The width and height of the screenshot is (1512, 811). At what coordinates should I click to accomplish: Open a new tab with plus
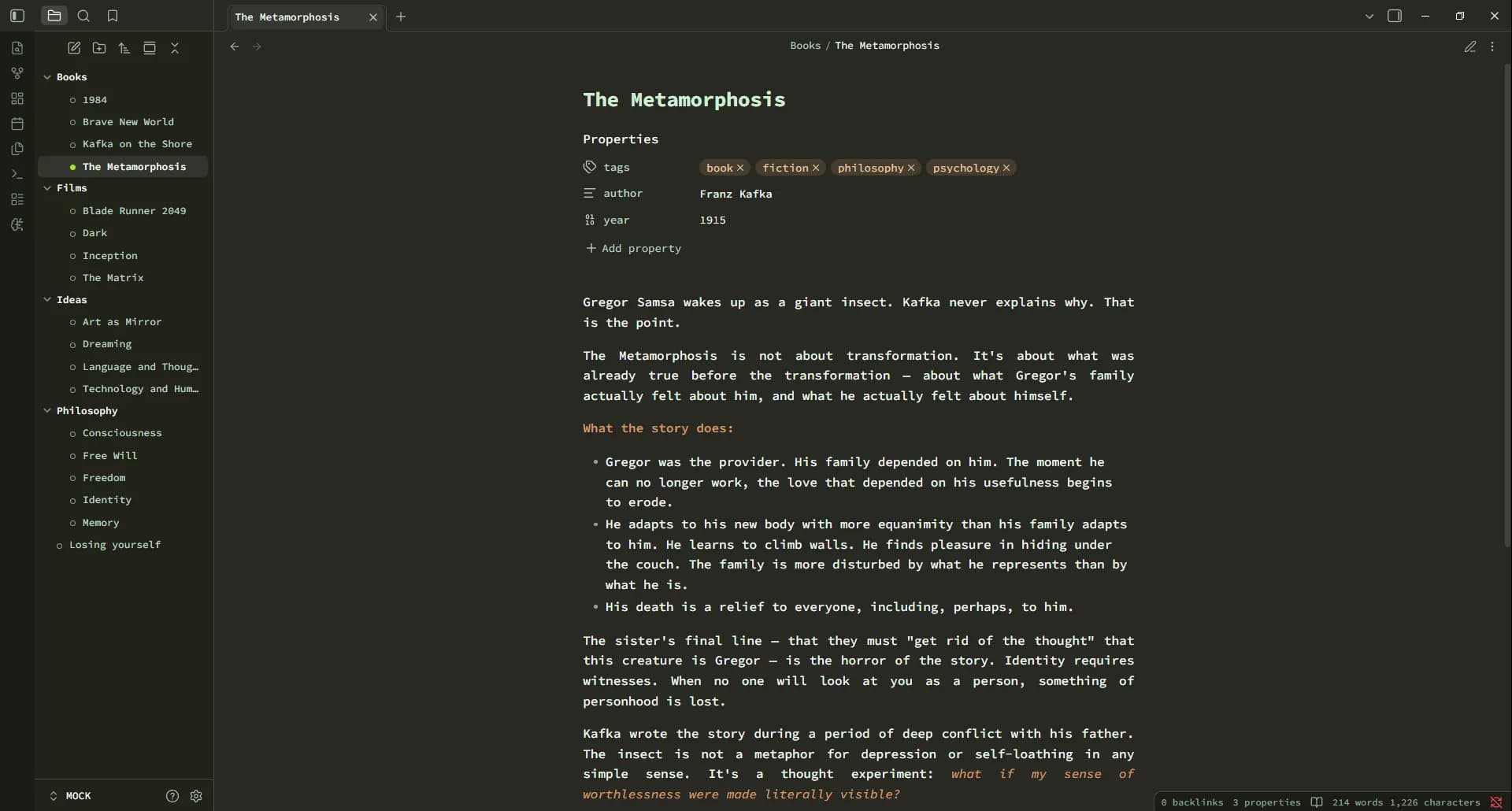tap(401, 17)
